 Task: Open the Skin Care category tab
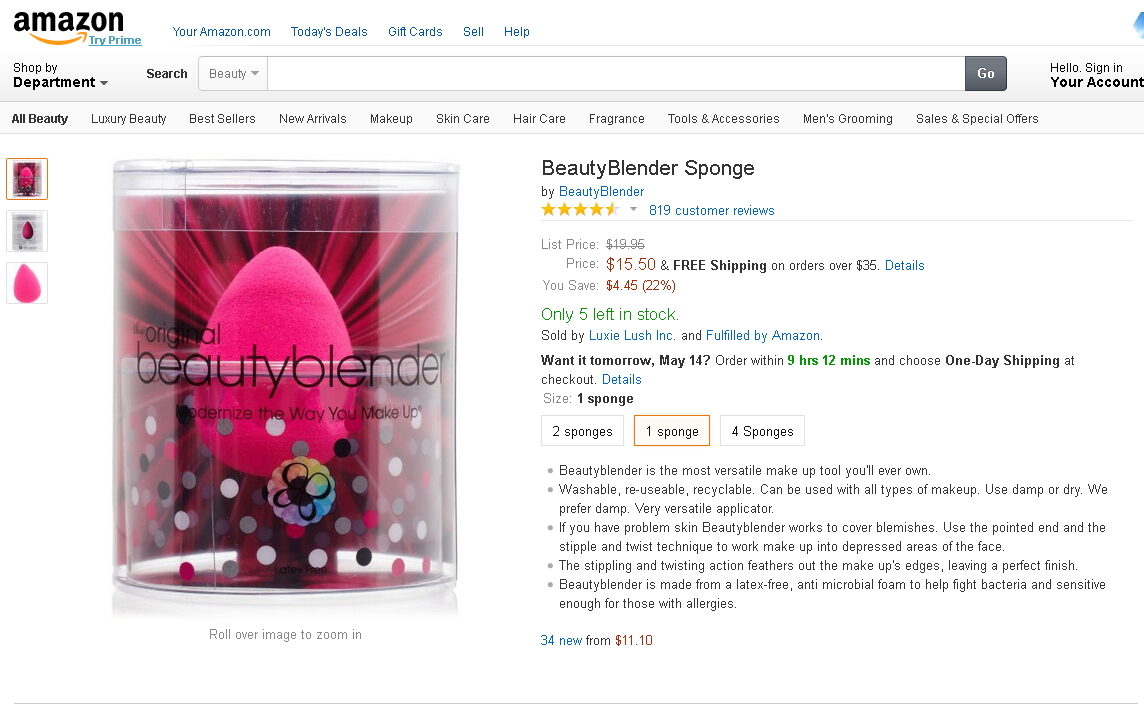[463, 118]
